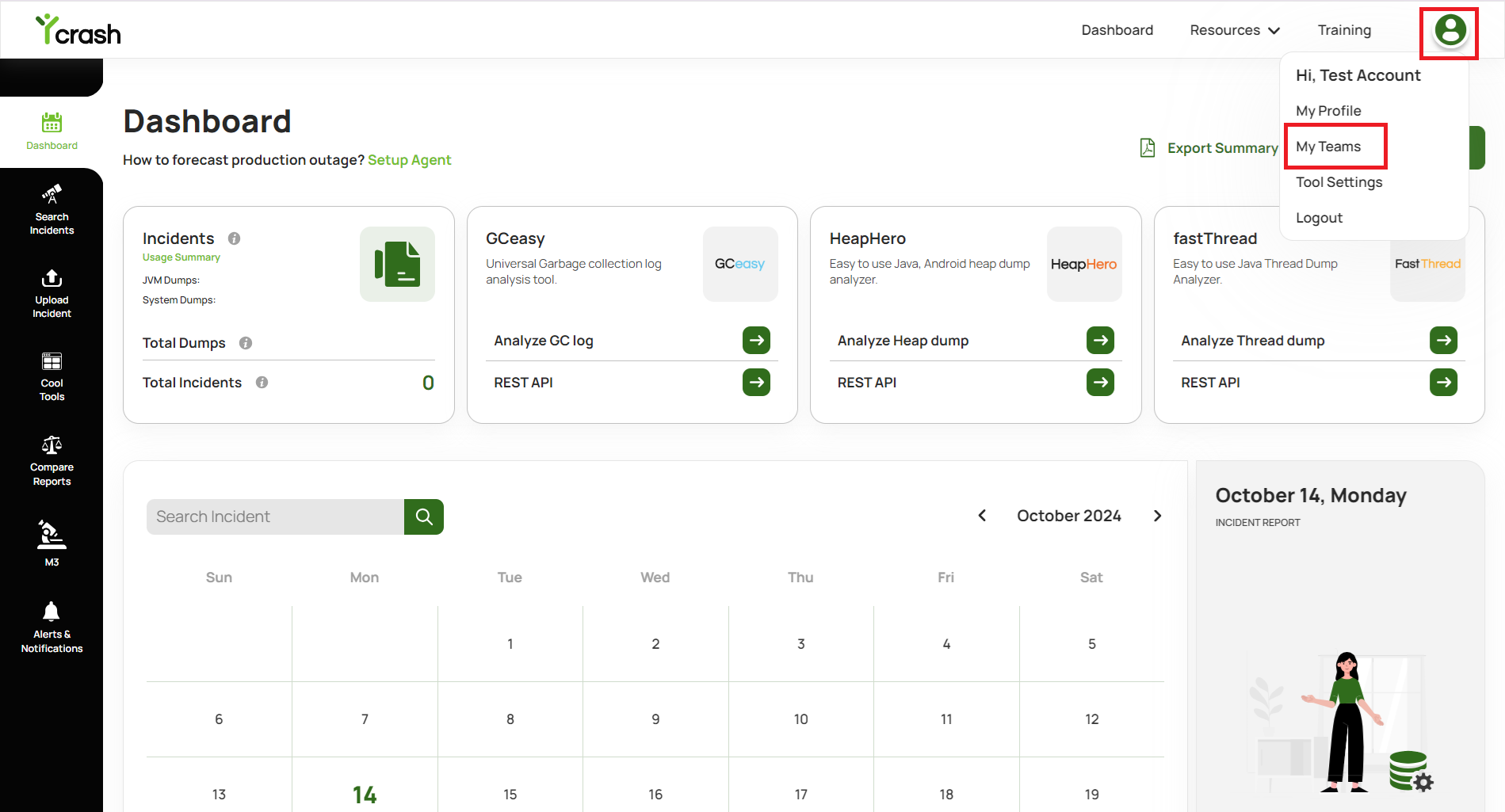This screenshot has width=1505, height=812.
Task: Click Analyze GC log text
Action: coord(544,341)
